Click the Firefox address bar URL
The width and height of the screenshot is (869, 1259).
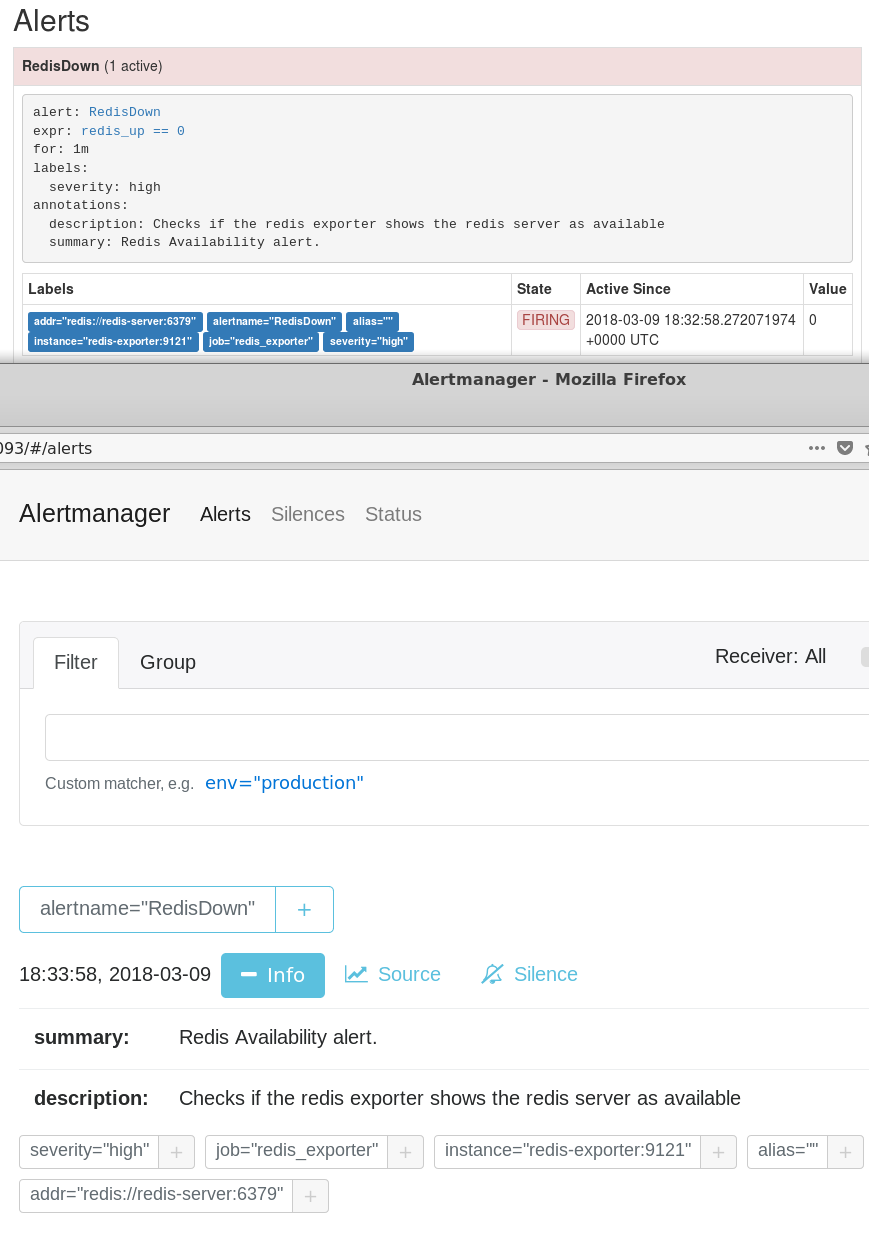[46, 448]
